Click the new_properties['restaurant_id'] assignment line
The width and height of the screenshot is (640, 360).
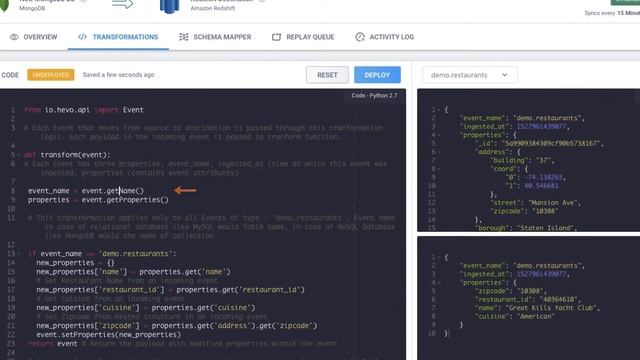(171, 289)
